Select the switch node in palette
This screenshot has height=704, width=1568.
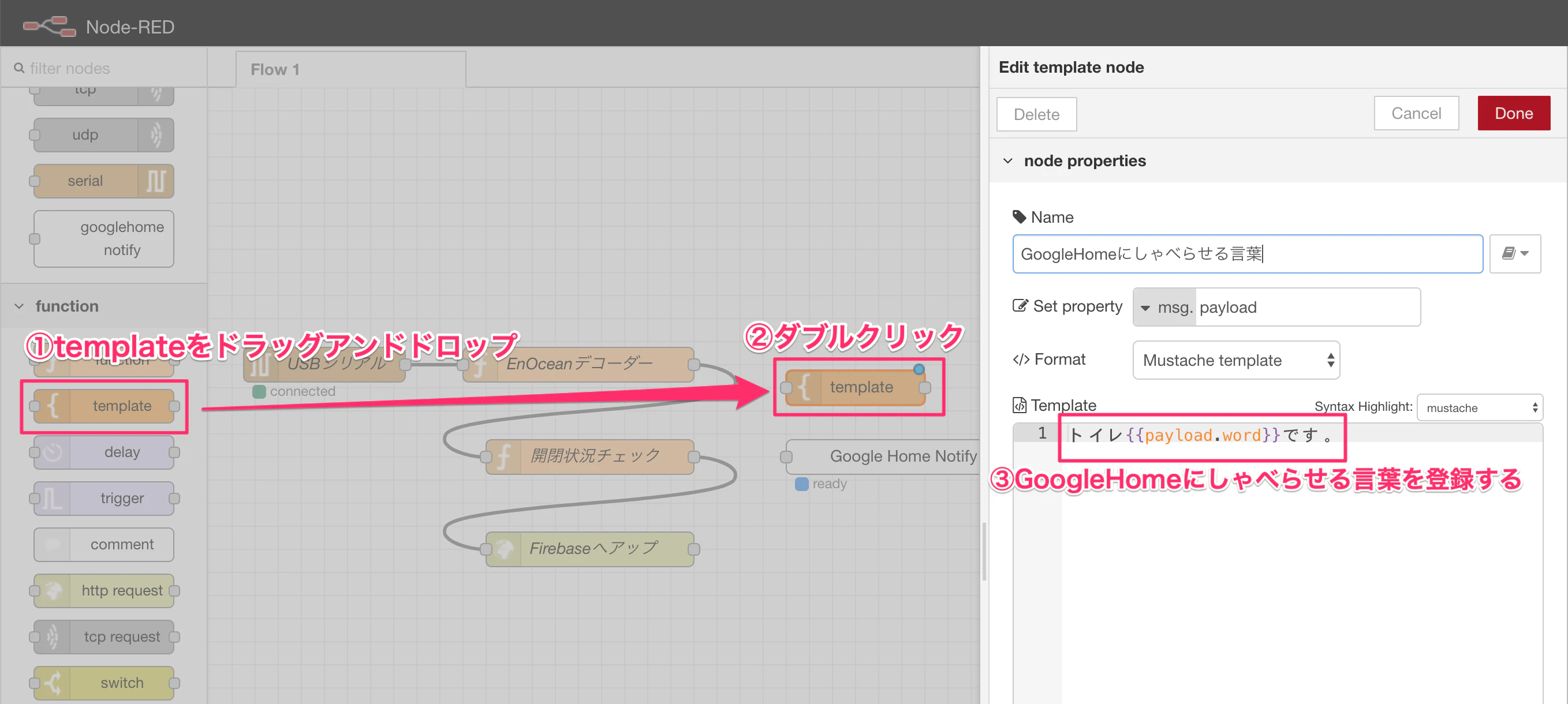tap(103, 683)
